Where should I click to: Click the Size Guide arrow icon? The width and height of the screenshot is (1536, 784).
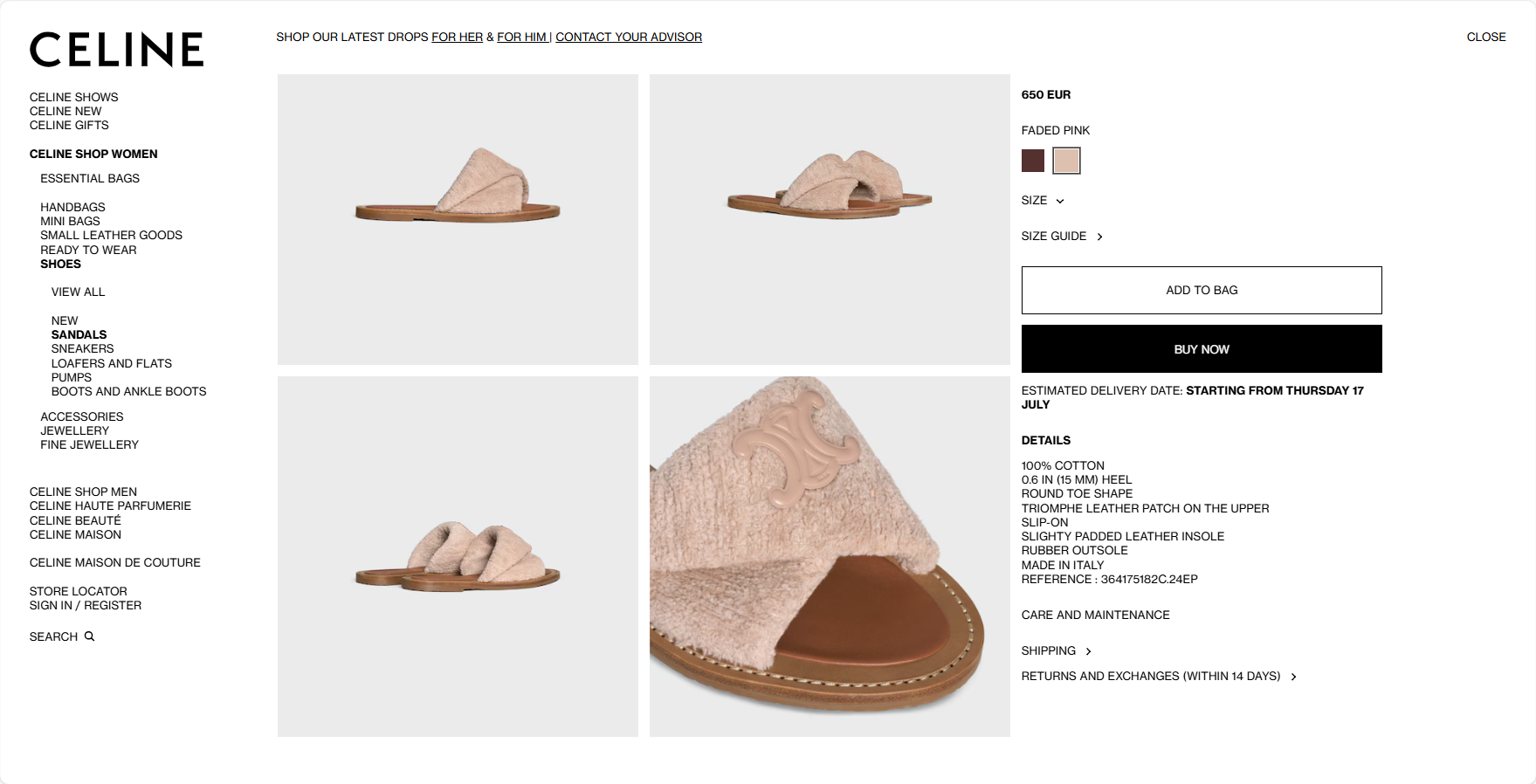coord(1099,237)
